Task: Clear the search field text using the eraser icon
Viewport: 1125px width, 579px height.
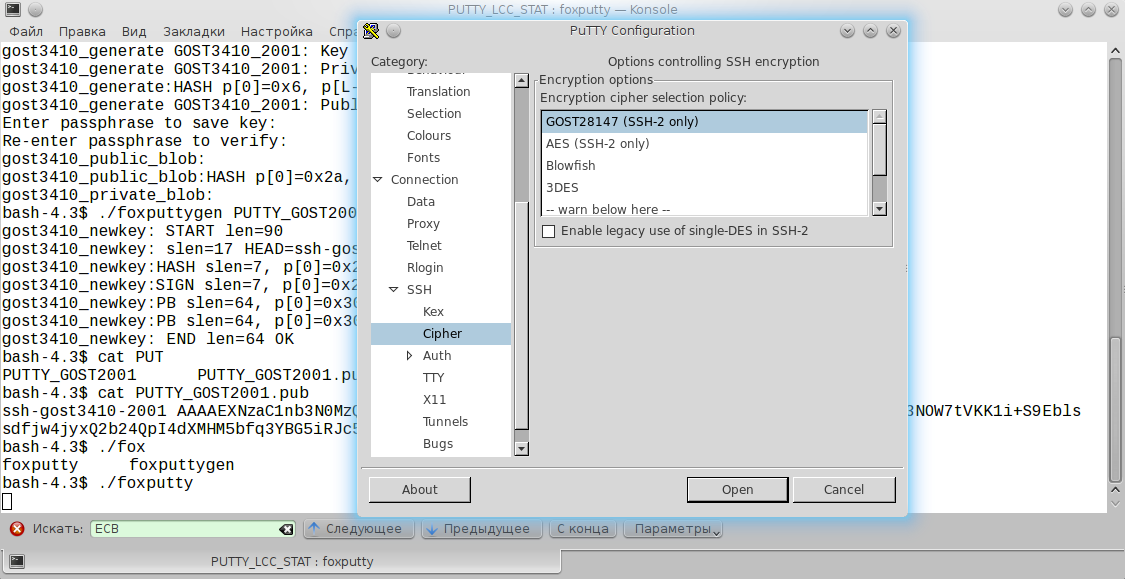Action: coord(286,529)
